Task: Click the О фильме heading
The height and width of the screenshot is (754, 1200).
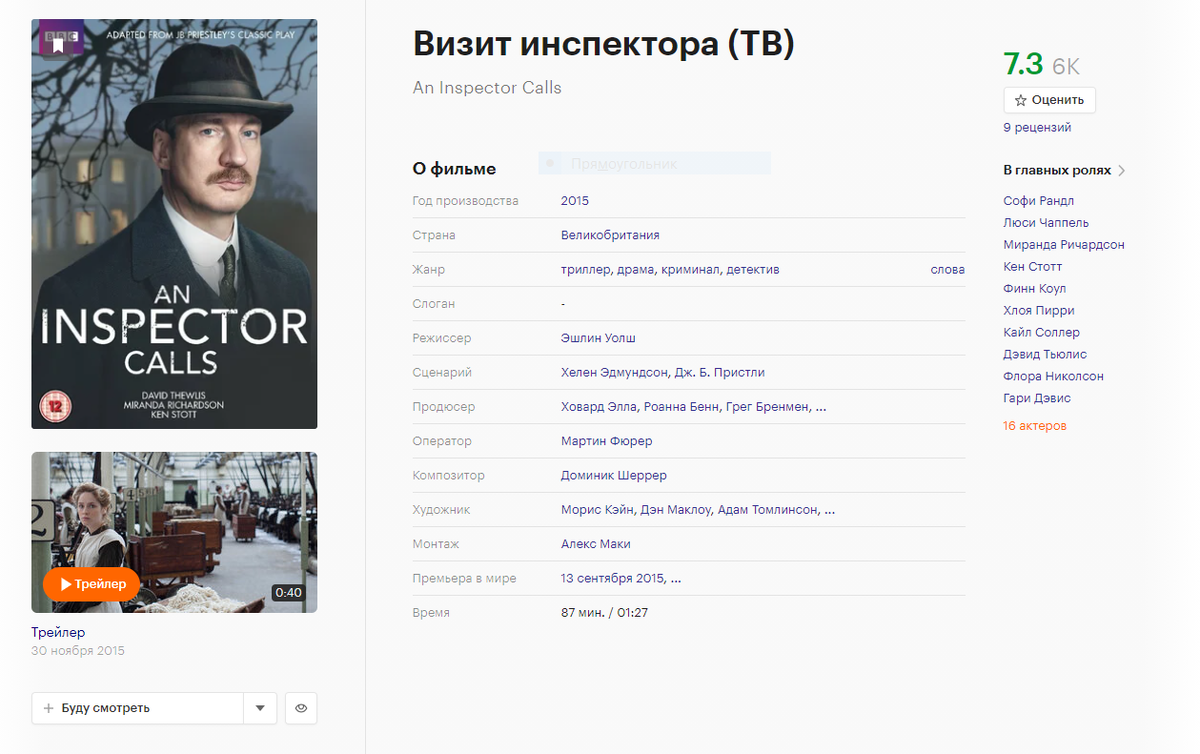Action: 454,169
